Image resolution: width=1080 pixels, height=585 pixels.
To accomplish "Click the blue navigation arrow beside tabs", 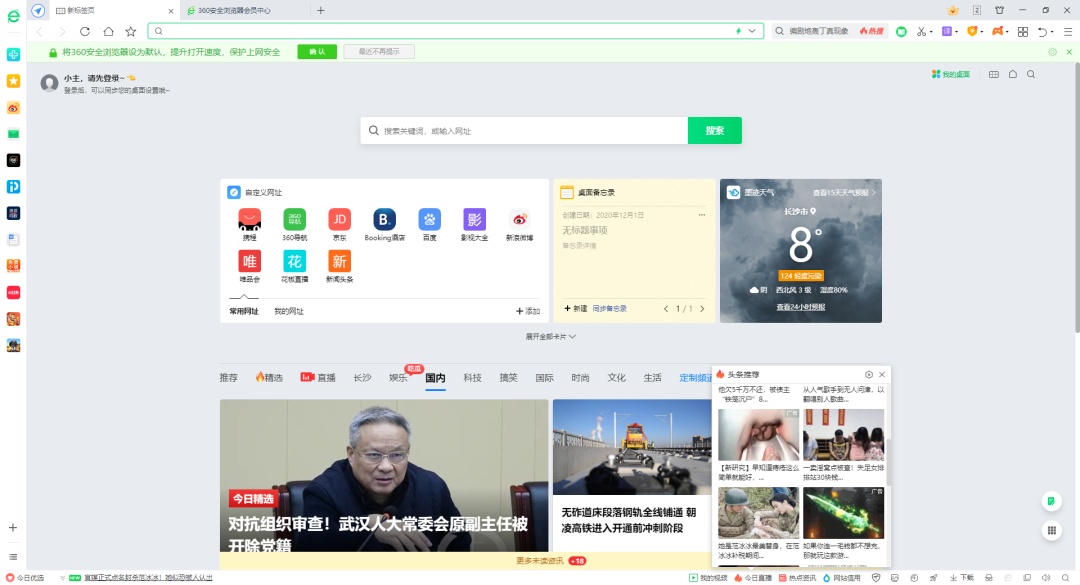I will point(38,10).
